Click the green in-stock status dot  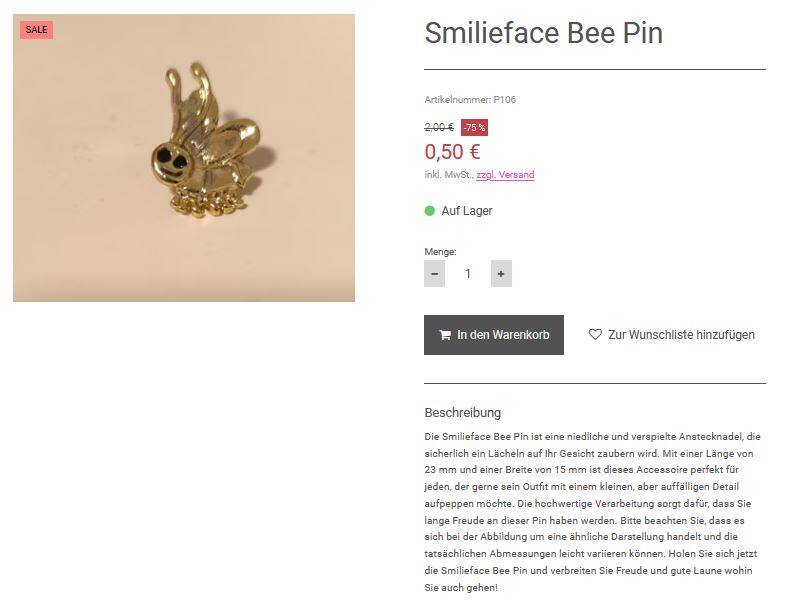point(430,211)
